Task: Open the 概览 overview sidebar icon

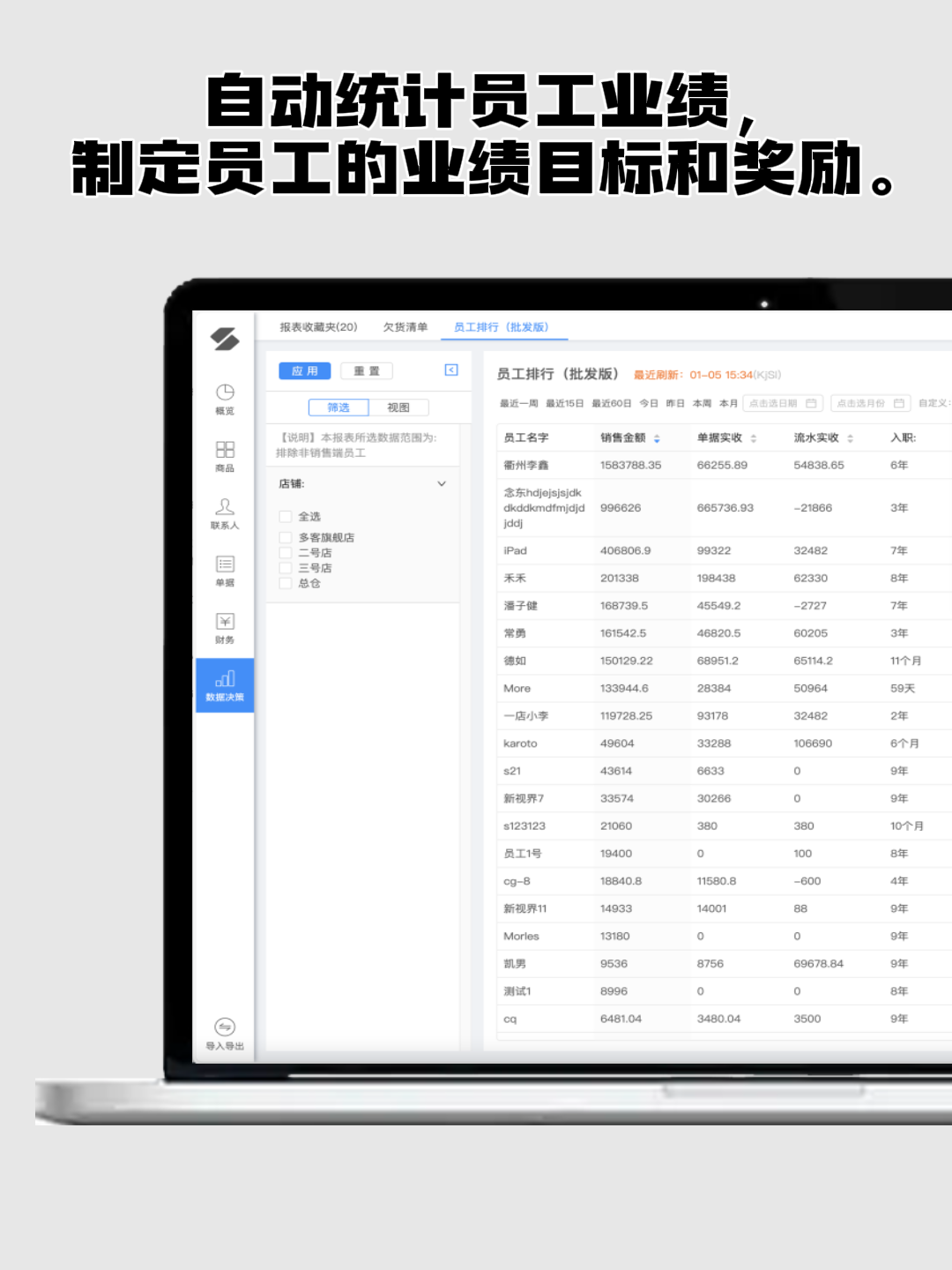Action: (x=225, y=398)
